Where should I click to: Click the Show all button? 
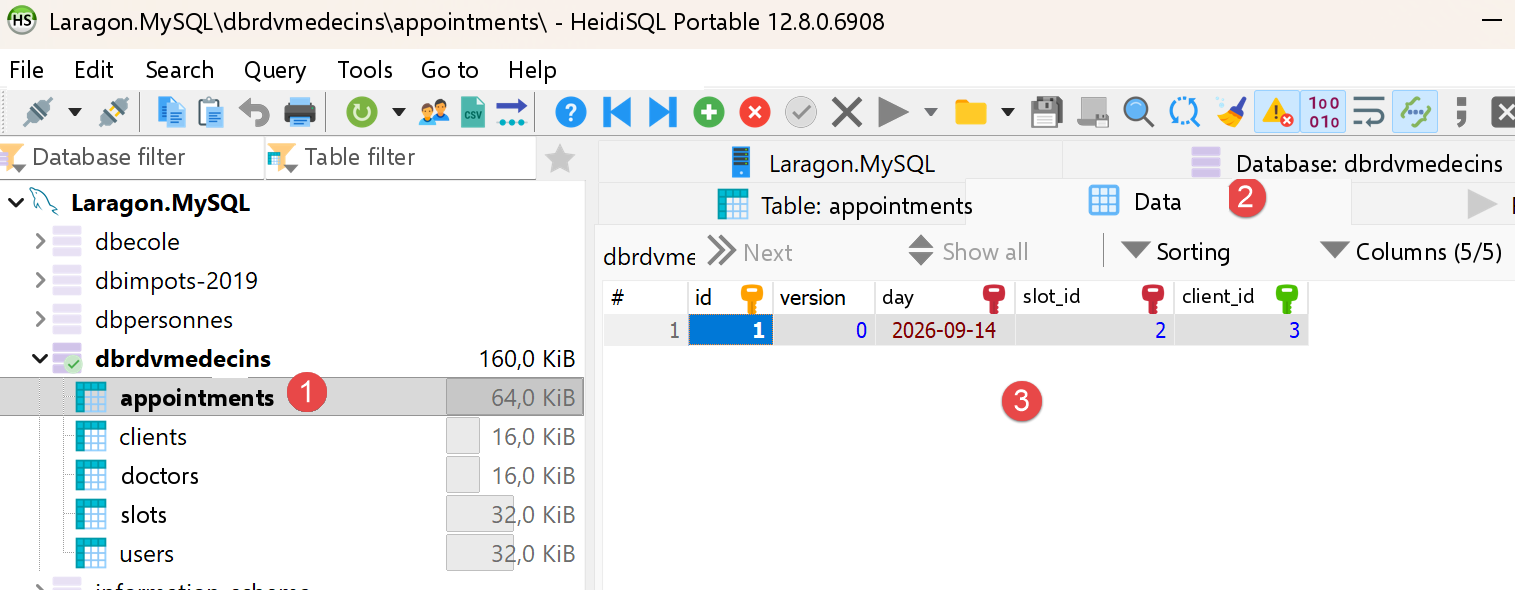pos(968,252)
